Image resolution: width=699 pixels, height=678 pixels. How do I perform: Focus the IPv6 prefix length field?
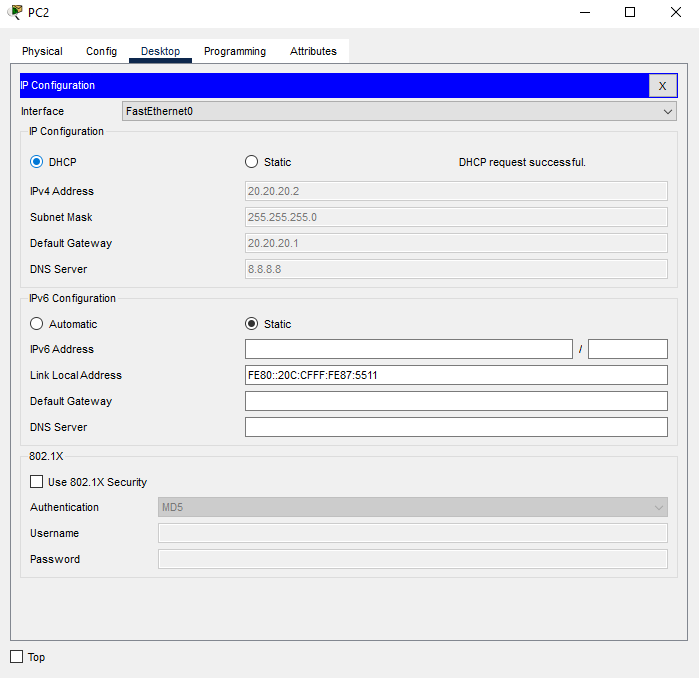(x=628, y=349)
